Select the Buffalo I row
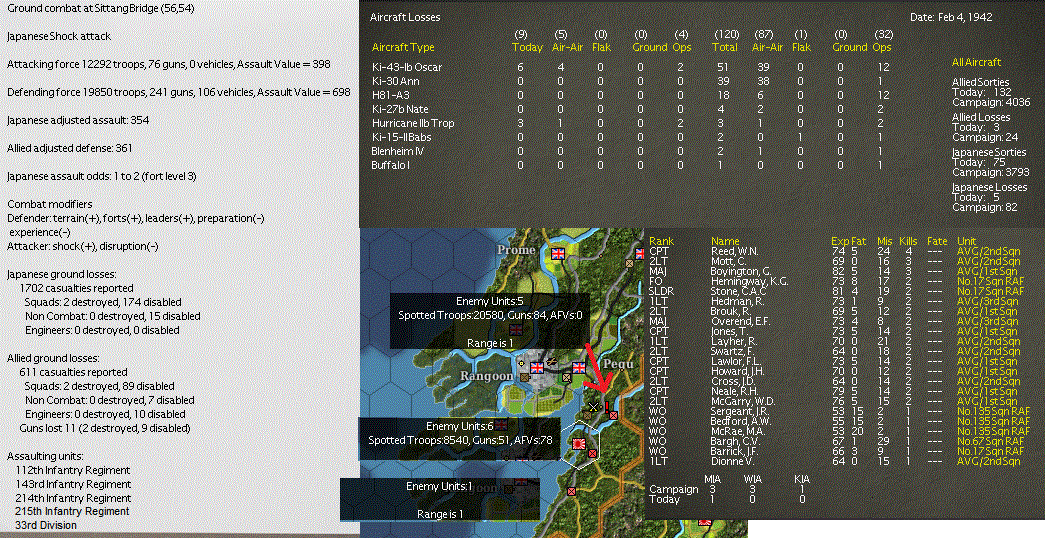Viewport: 1045px width, 538px height. 633,165
